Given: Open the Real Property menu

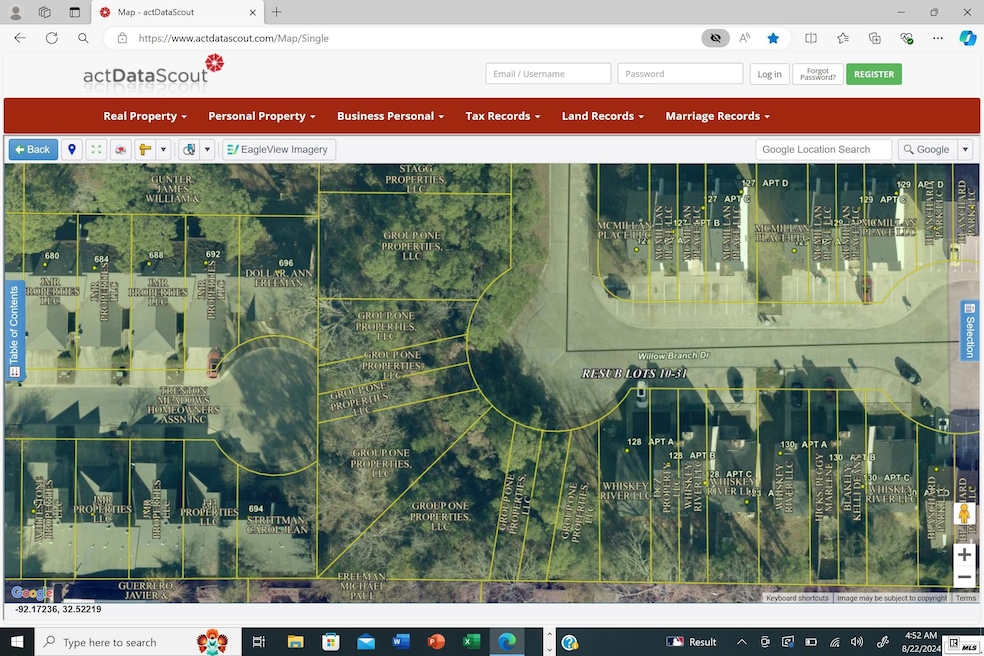Looking at the screenshot, I should click(145, 116).
